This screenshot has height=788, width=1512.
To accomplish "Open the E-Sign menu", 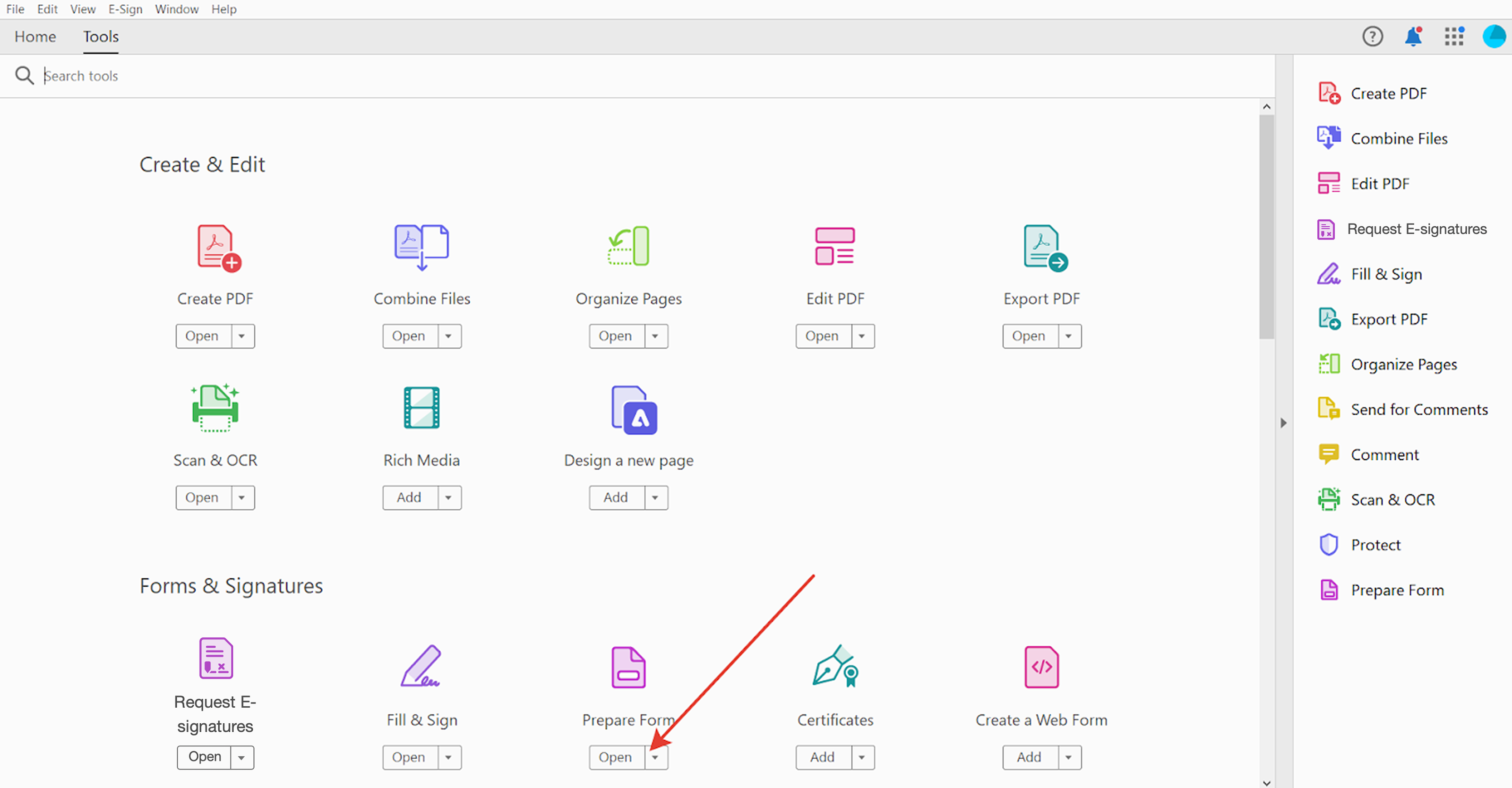I will click(125, 9).
